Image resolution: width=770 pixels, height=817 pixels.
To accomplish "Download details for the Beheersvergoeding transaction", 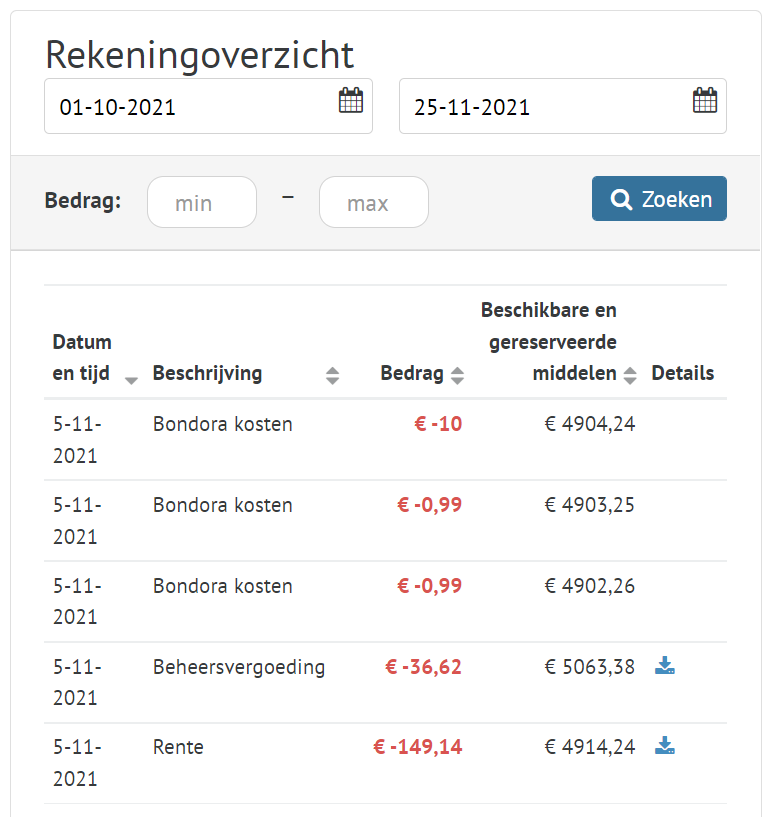I will 665,665.
